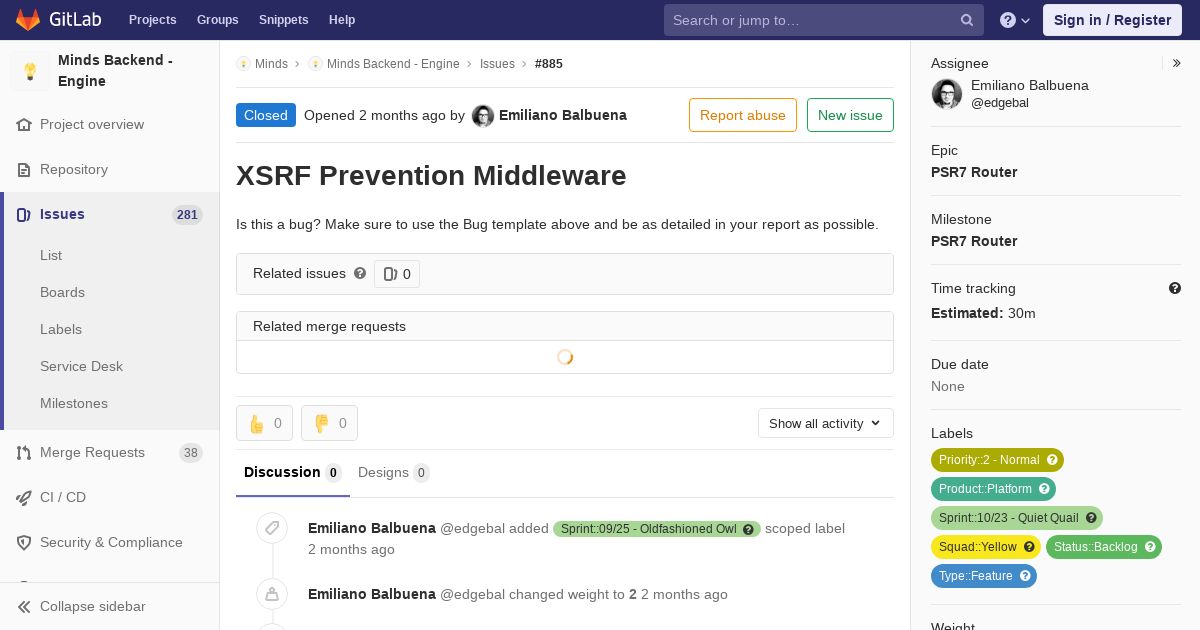Open the Boards sidebar link
Screen dimensions: 1200x630
pyautogui.click(x=62, y=292)
